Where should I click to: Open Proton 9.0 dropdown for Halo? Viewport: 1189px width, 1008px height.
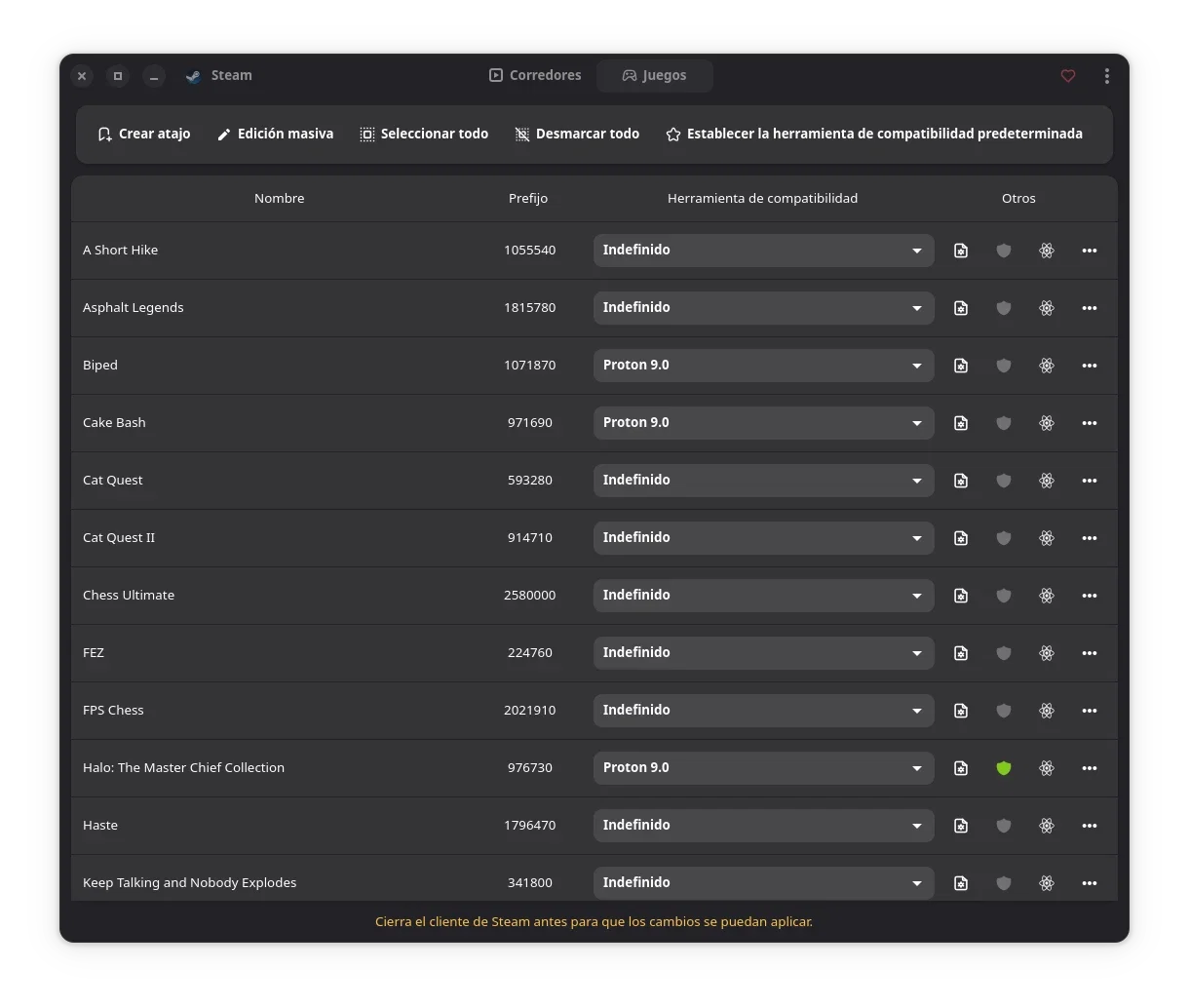point(763,768)
